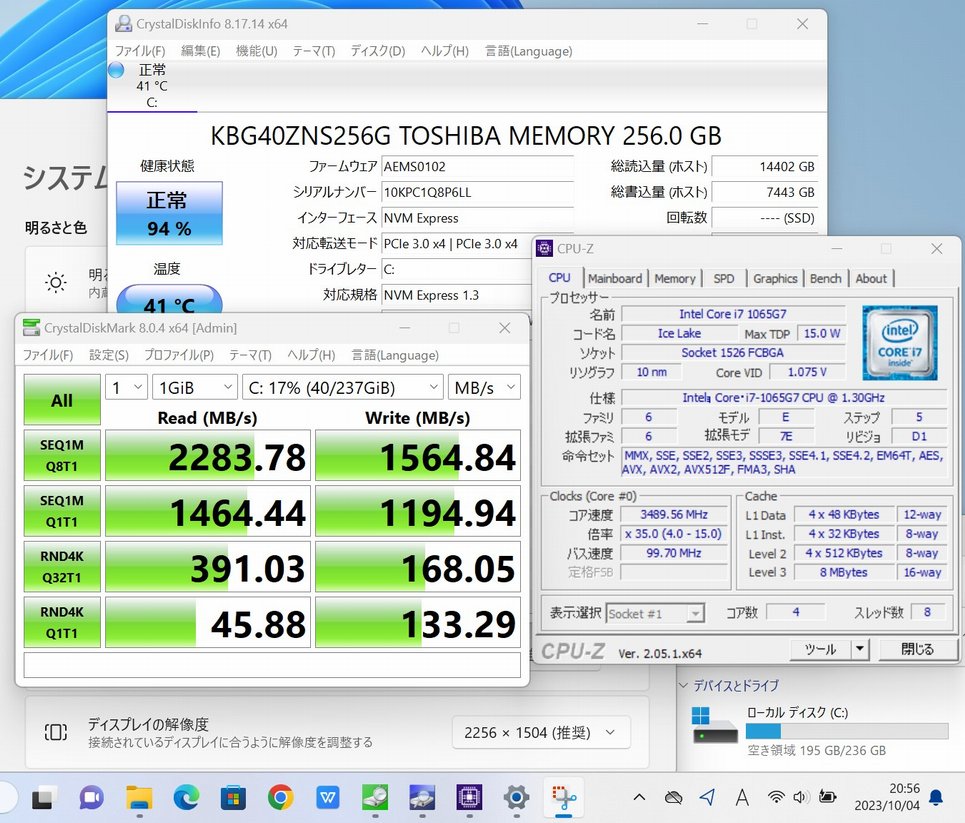Screen dimensions: 965x823
Task: Click the display resolution icon in Settings
Action: click(x=56, y=733)
